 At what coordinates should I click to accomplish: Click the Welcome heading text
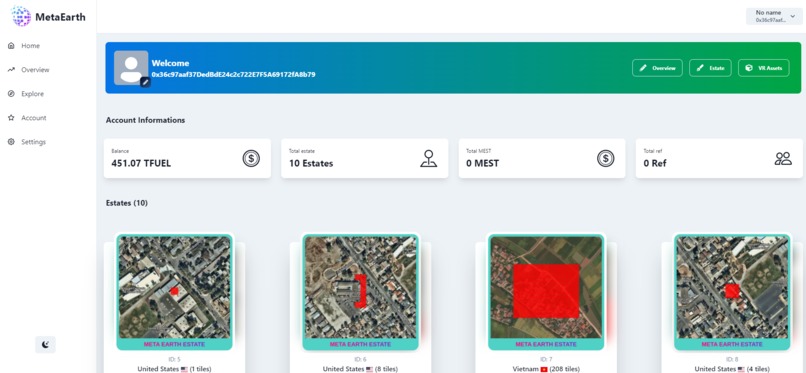point(170,63)
